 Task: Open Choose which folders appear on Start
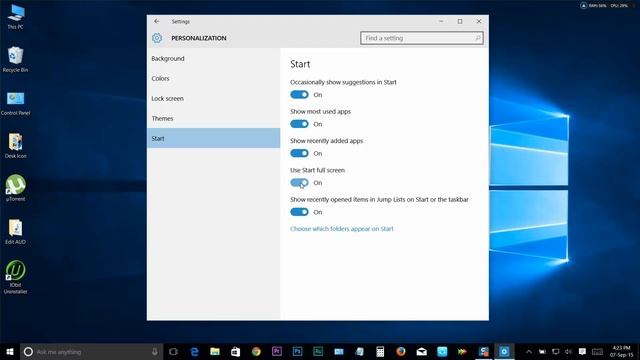[342, 229]
